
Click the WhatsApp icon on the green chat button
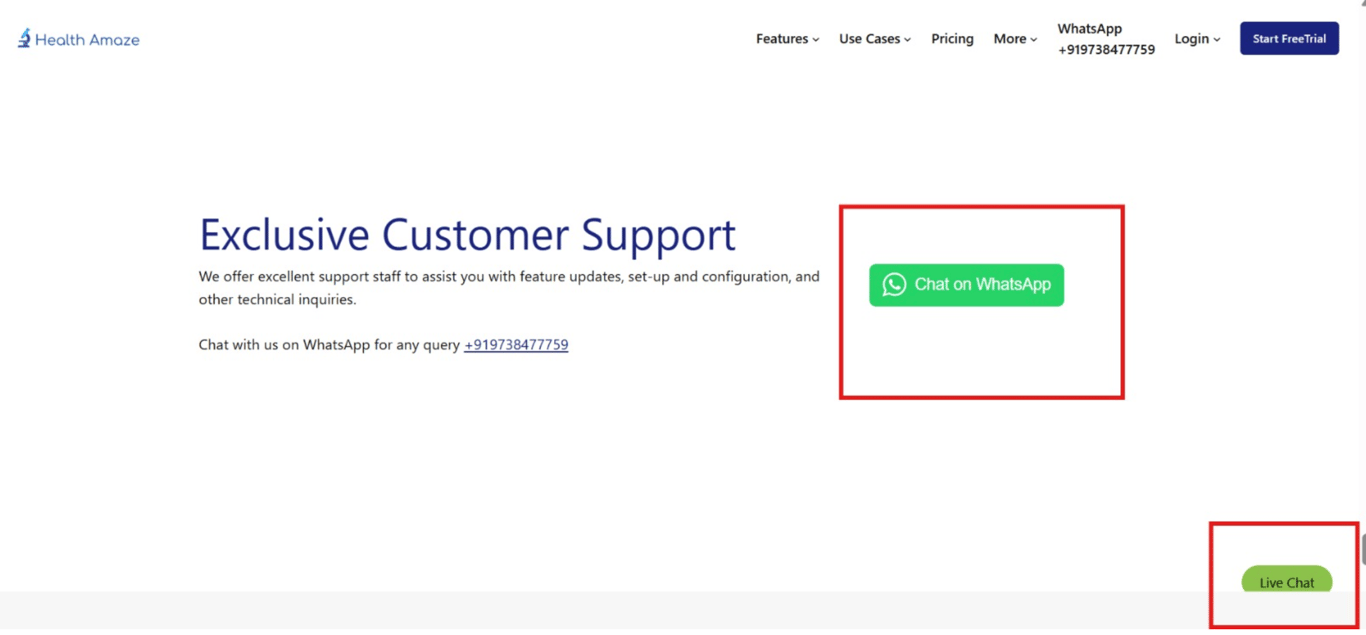click(x=893, y=285)
